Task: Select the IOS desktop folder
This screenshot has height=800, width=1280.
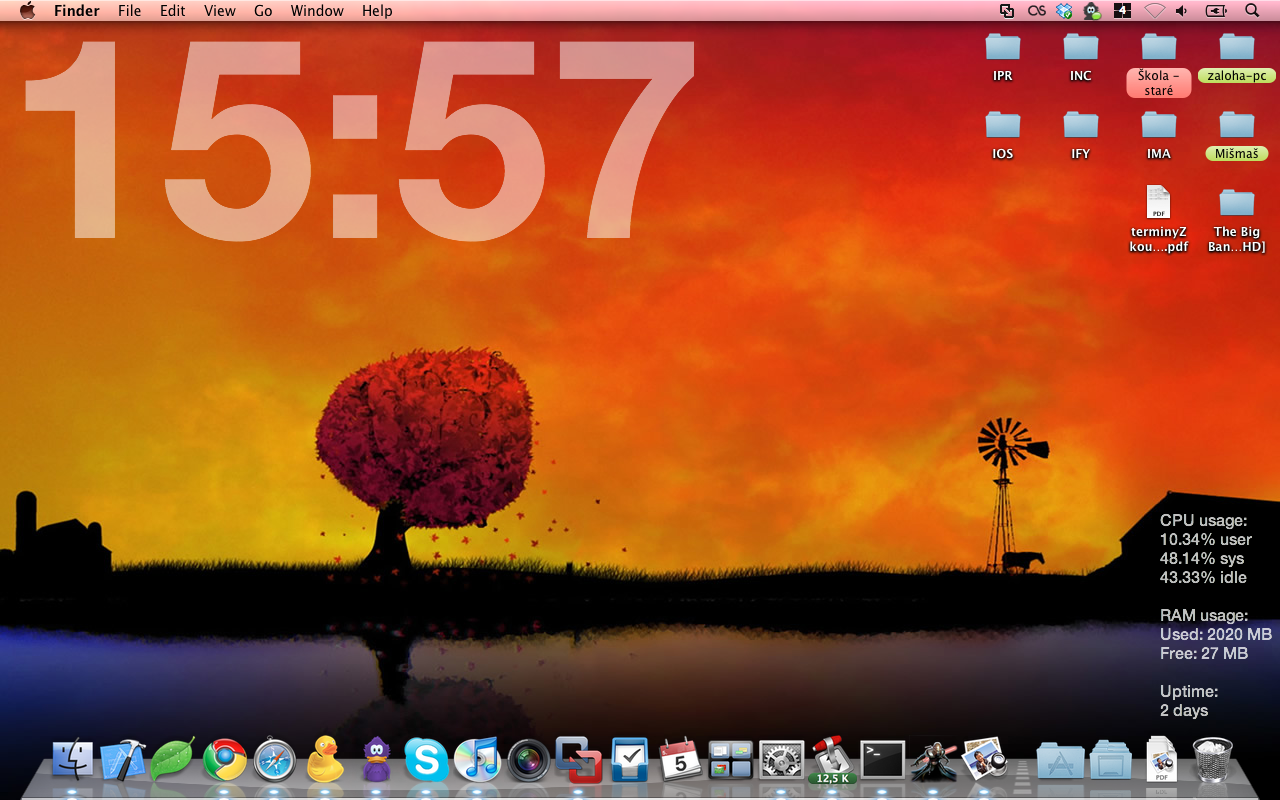Action: pyautogui.click(x=1003, y=124)
